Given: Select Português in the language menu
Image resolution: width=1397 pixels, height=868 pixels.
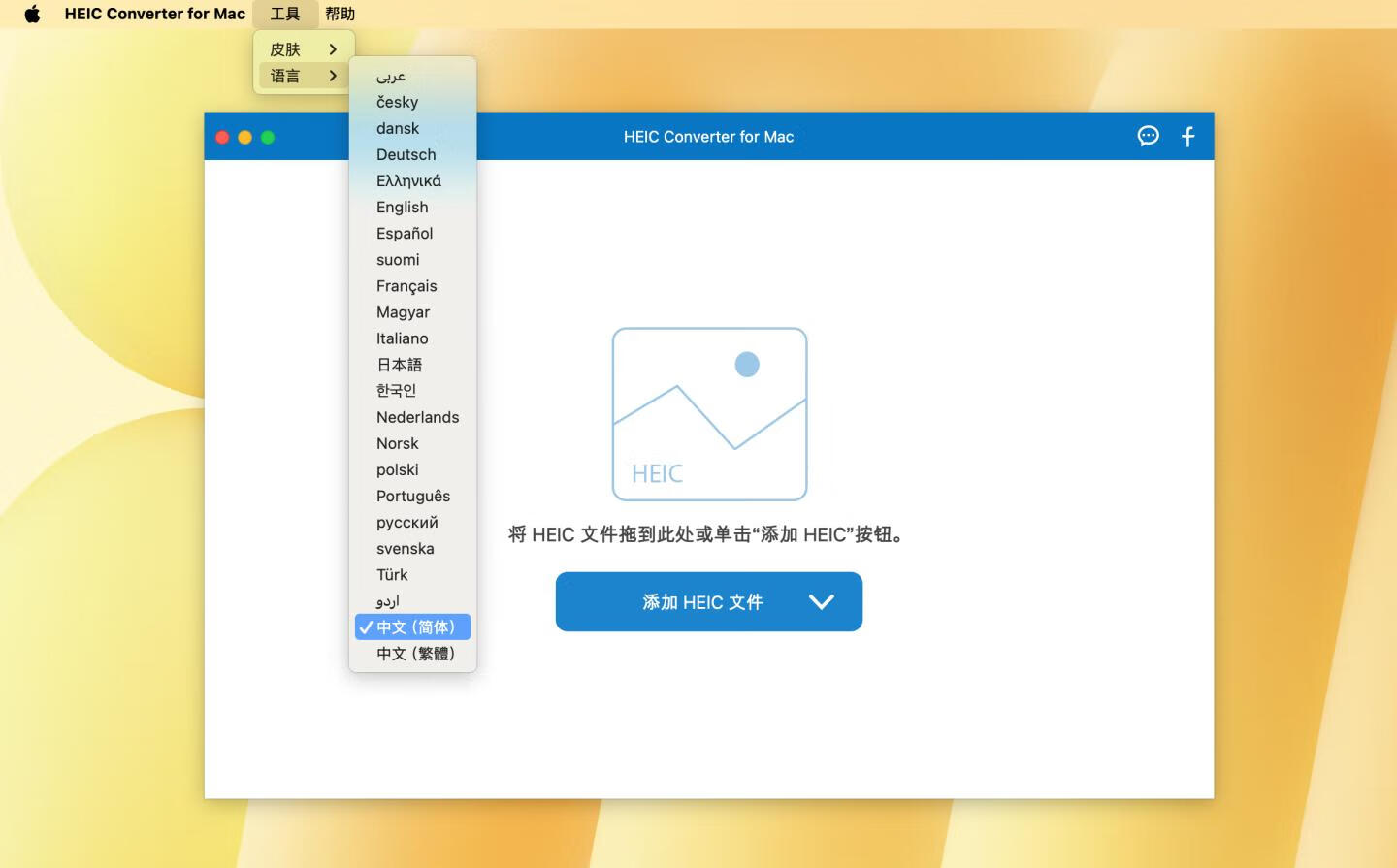Looking at the screenshot, I should pos(412,496).
